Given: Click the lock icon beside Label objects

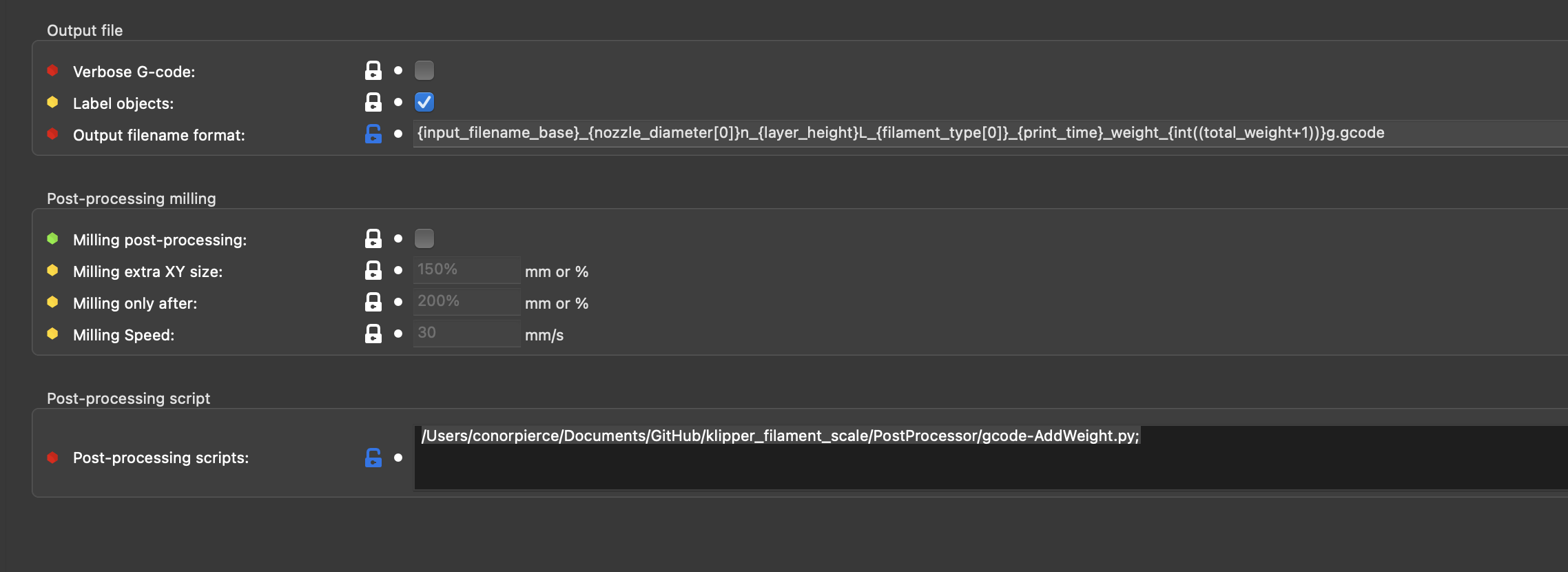Looking at the screenshot, I should 373,101.
